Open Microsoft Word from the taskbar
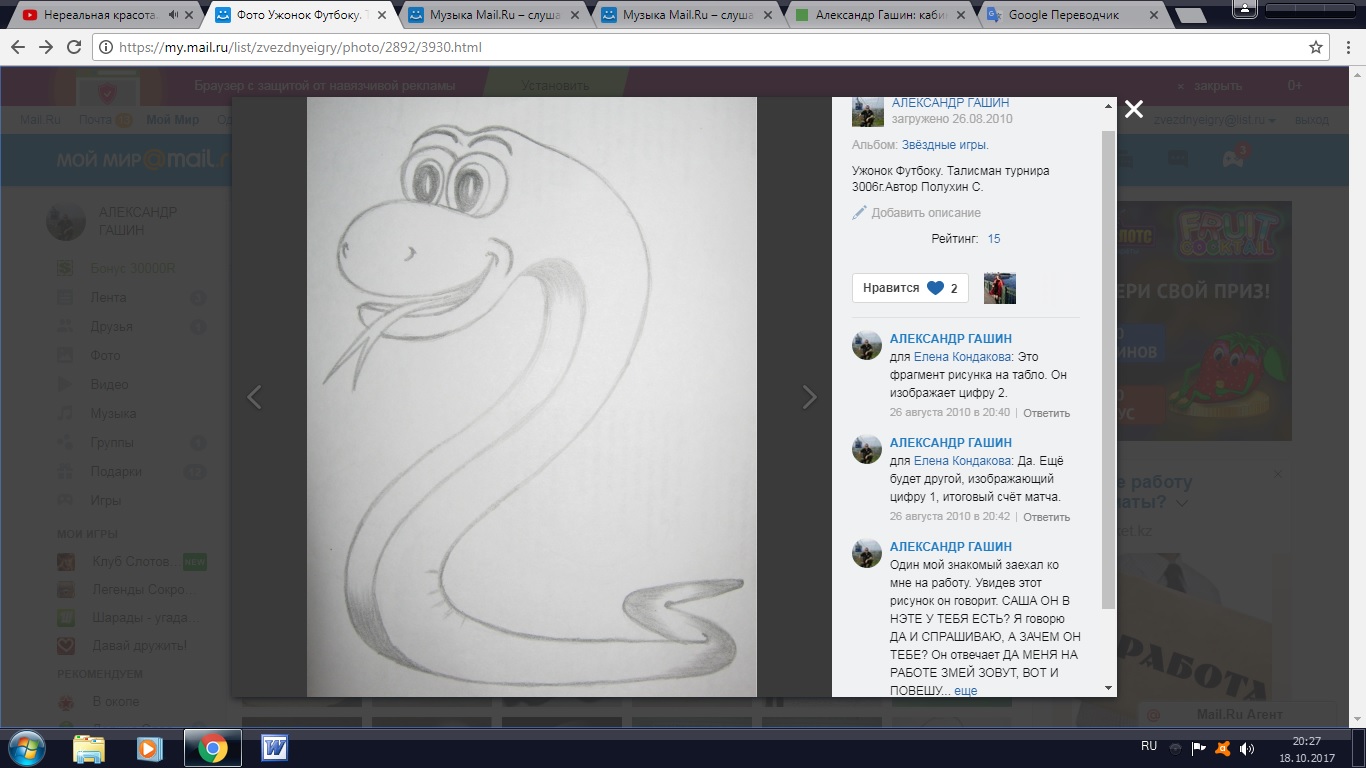Viewport: 1366px width, 768px height. pos(274,748)
